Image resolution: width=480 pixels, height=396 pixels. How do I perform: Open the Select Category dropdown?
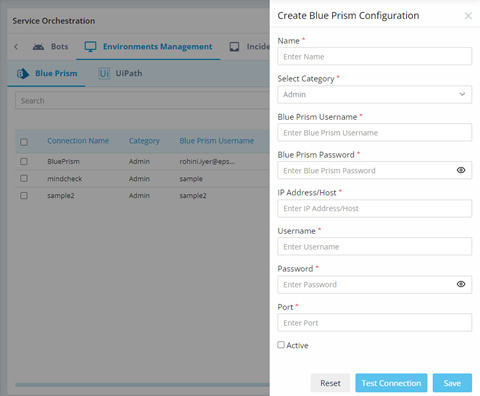[375, 95]
